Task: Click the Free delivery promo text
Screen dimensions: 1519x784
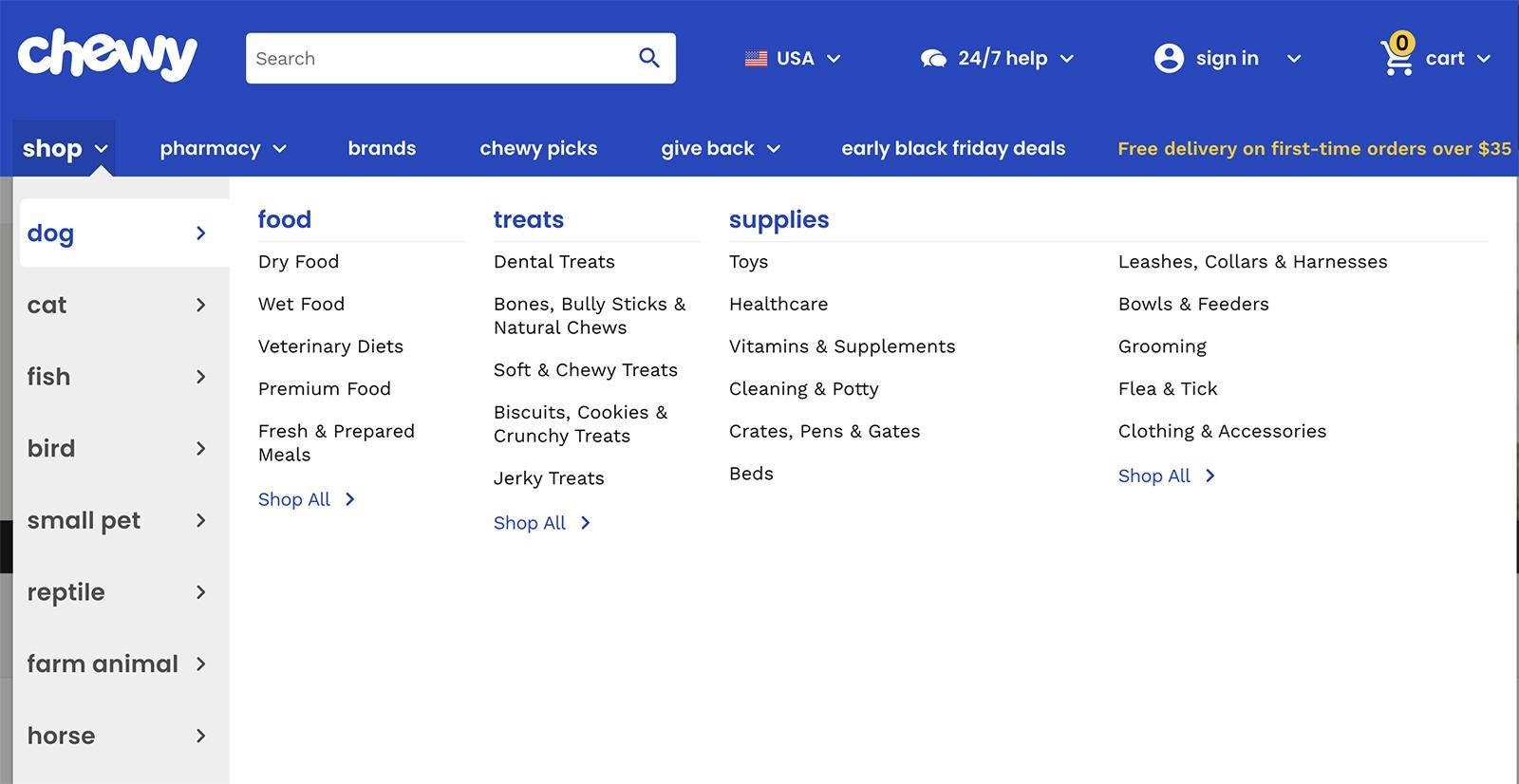Action: pos(1314,148)
